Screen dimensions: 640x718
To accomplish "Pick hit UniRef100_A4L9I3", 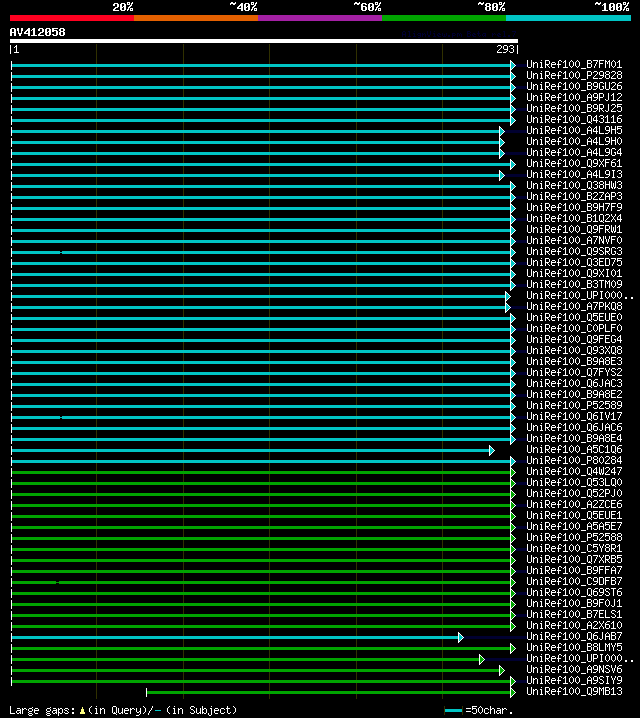I will (574, 174).
